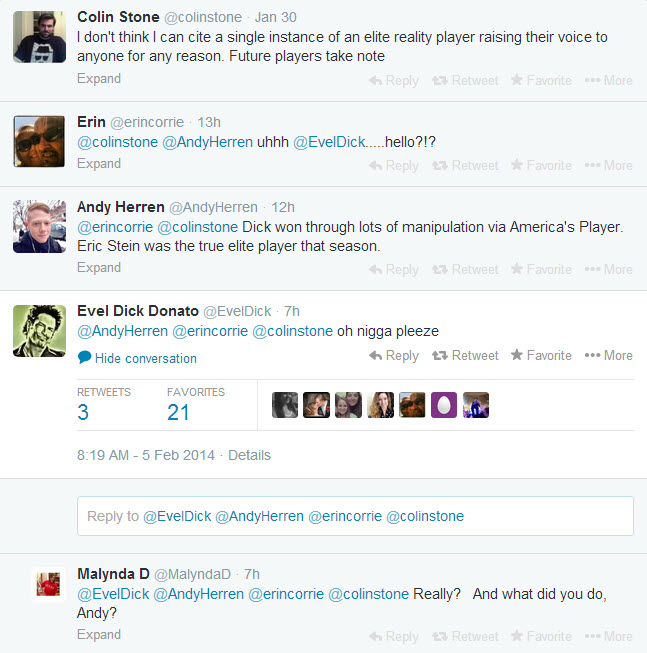This screenshot has width=647, height=653.
Task: Open More options on Evel Dick's tweet
Action: coord(608,355)
